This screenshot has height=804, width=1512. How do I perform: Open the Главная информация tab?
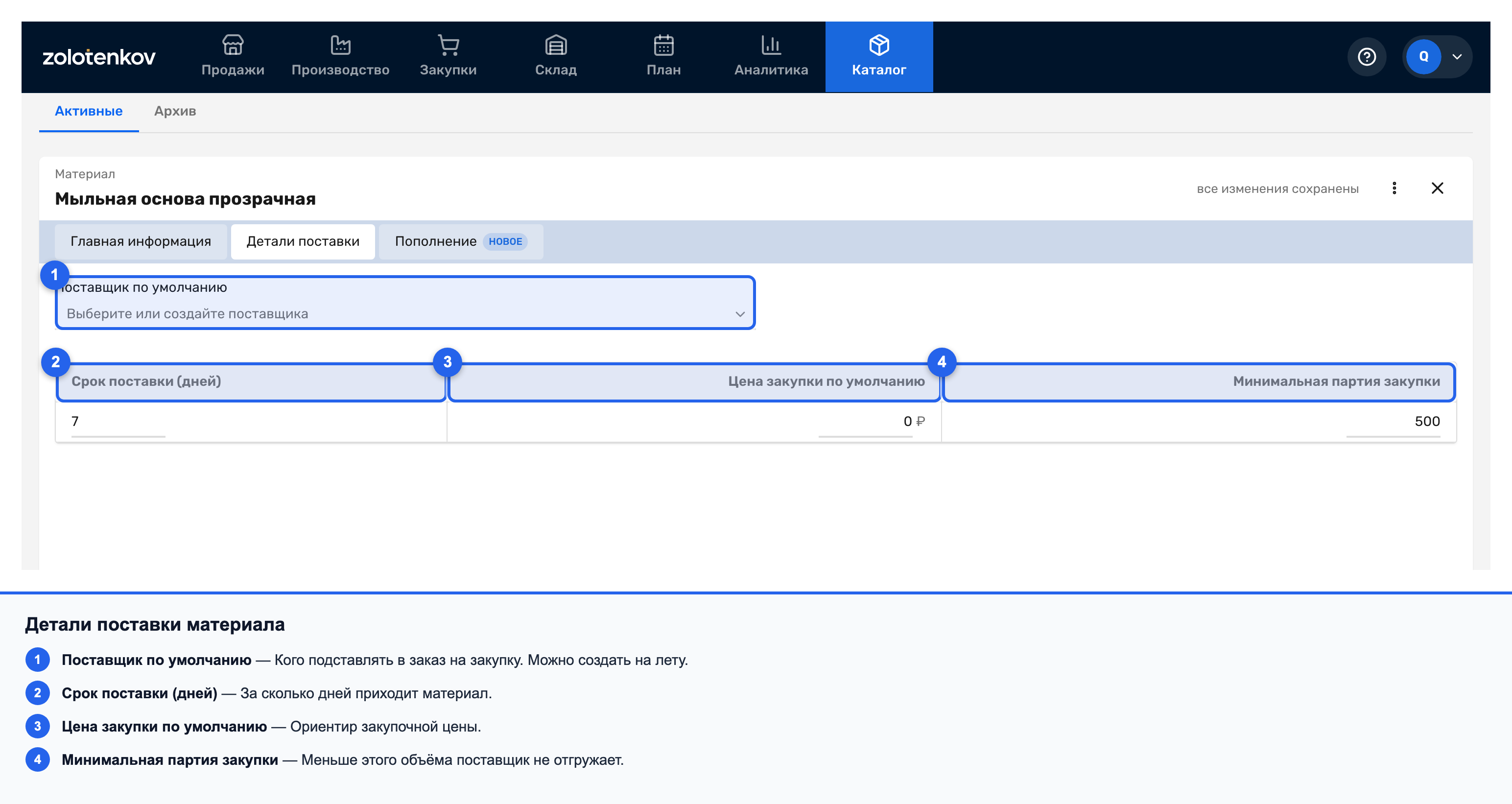pyautogui.click(x=141, y=241)
